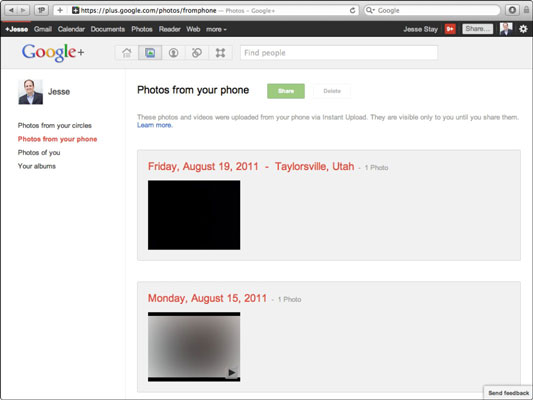Go back with browser back arrow
533x400 pixels.
coord(11,10)
